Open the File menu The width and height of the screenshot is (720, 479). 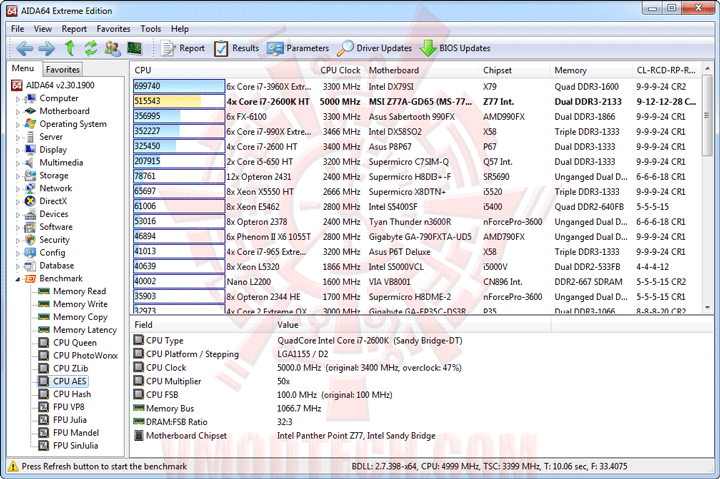(17, 29)
